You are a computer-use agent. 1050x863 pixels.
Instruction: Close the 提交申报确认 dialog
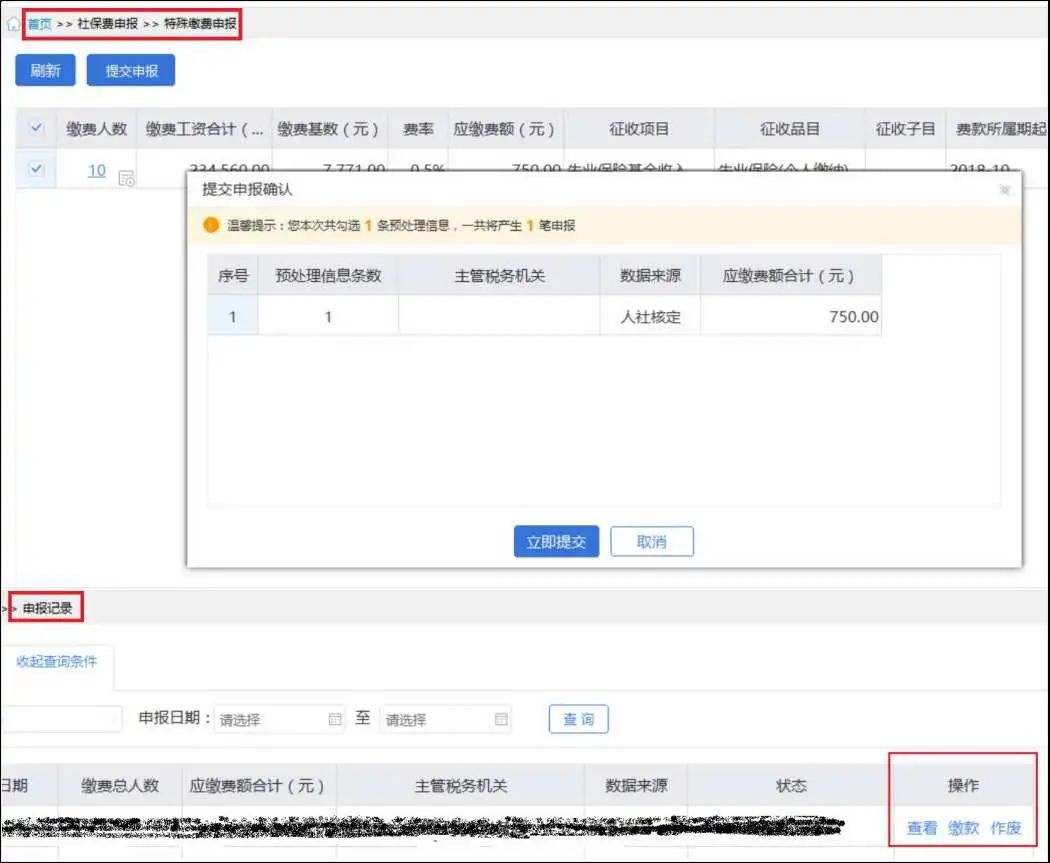click(x=1004, y=190)
